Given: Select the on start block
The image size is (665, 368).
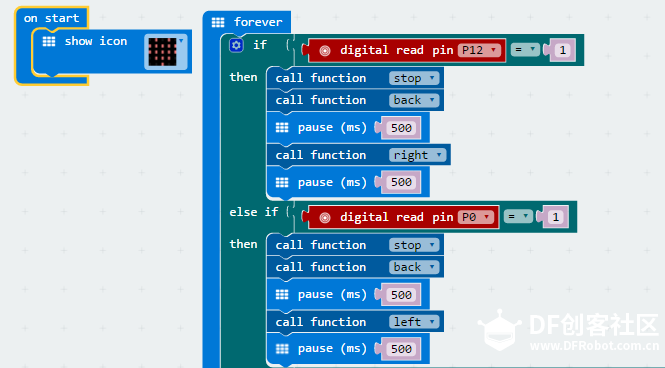Looking at the screenshot, I should click(51, 18).
